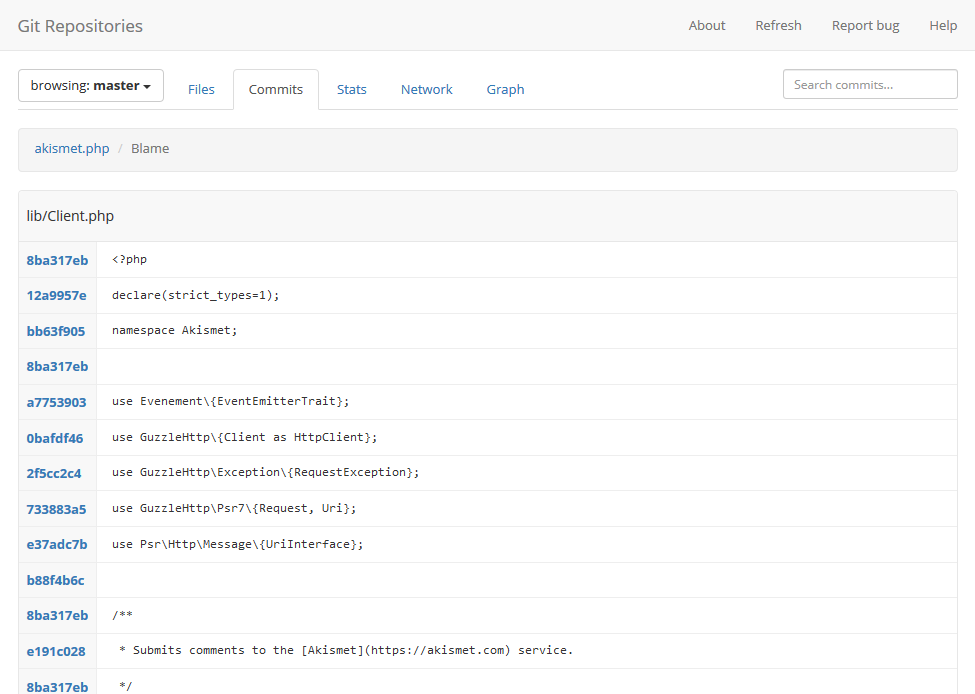The image size is (975, 694).
Task: Click Refresh in the top navigation
Action: 778,25
